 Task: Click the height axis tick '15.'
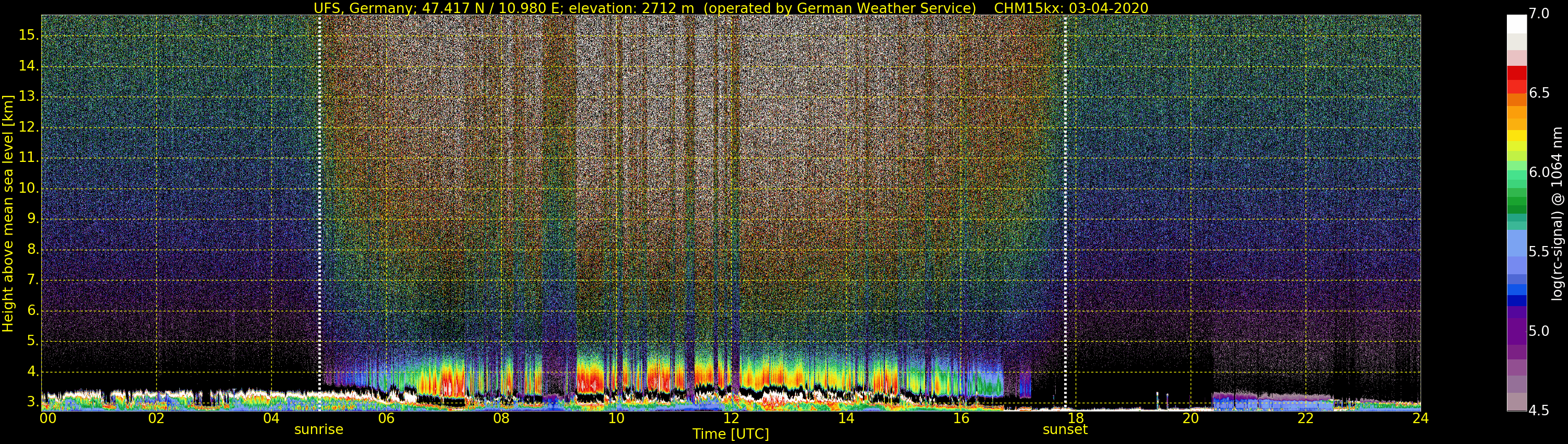(x=29, y=36)
